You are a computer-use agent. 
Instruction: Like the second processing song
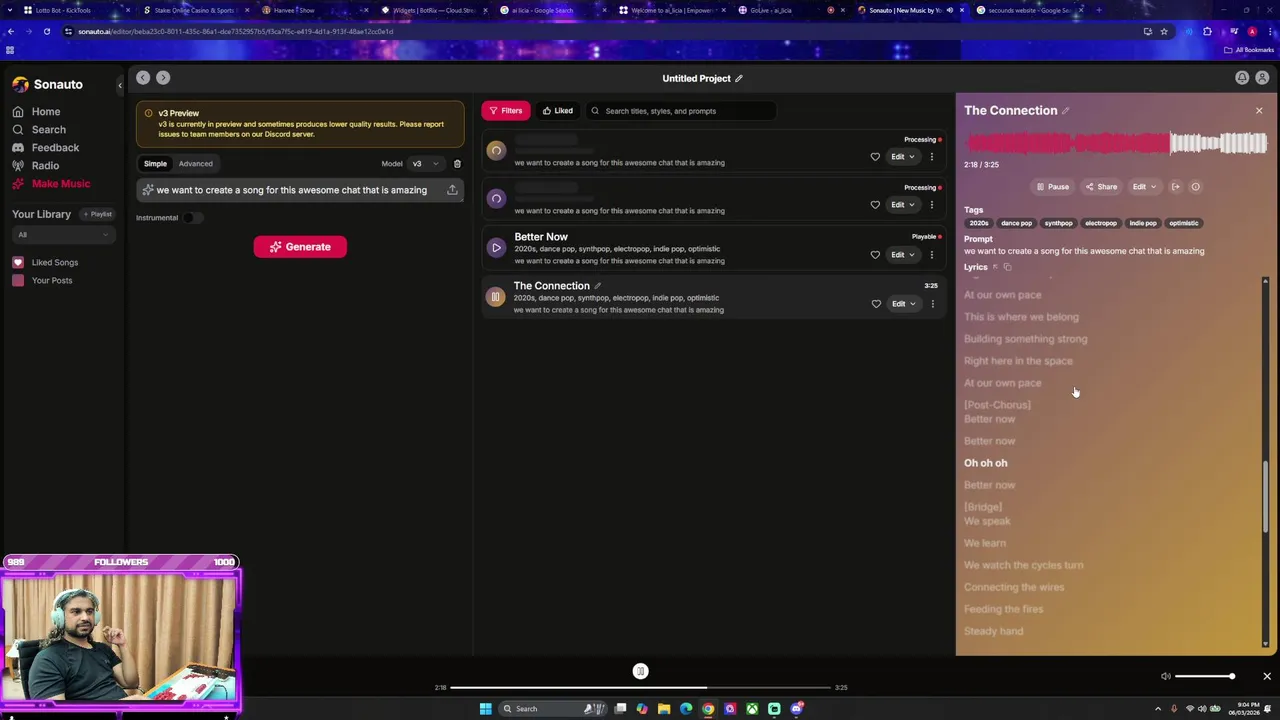click(x=875, y=205)
